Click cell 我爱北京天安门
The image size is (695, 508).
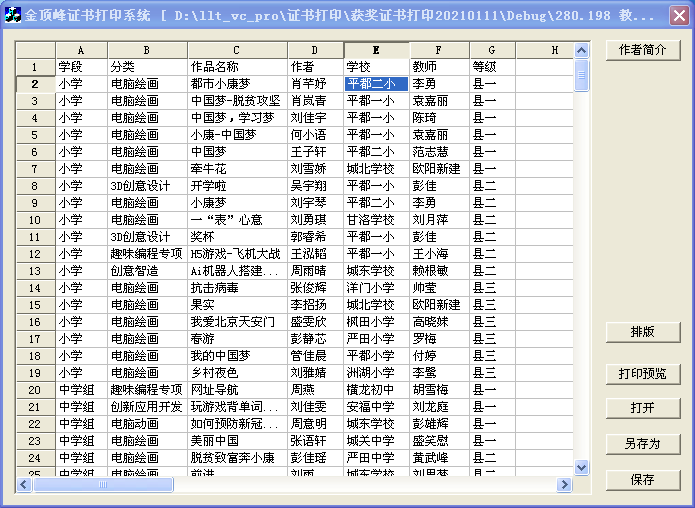tap(238, 322)
